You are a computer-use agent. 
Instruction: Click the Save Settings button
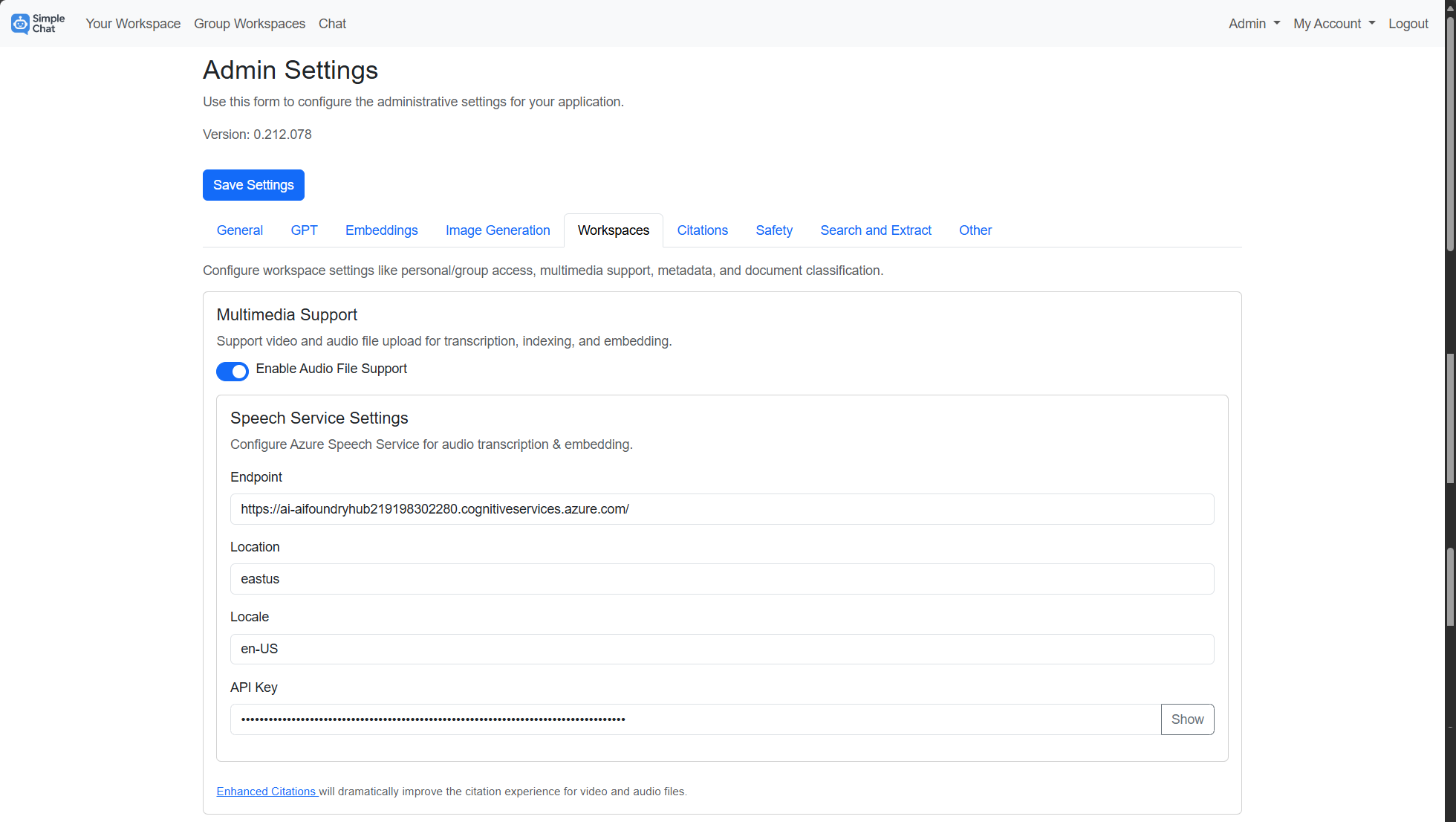tap(253, 185)
